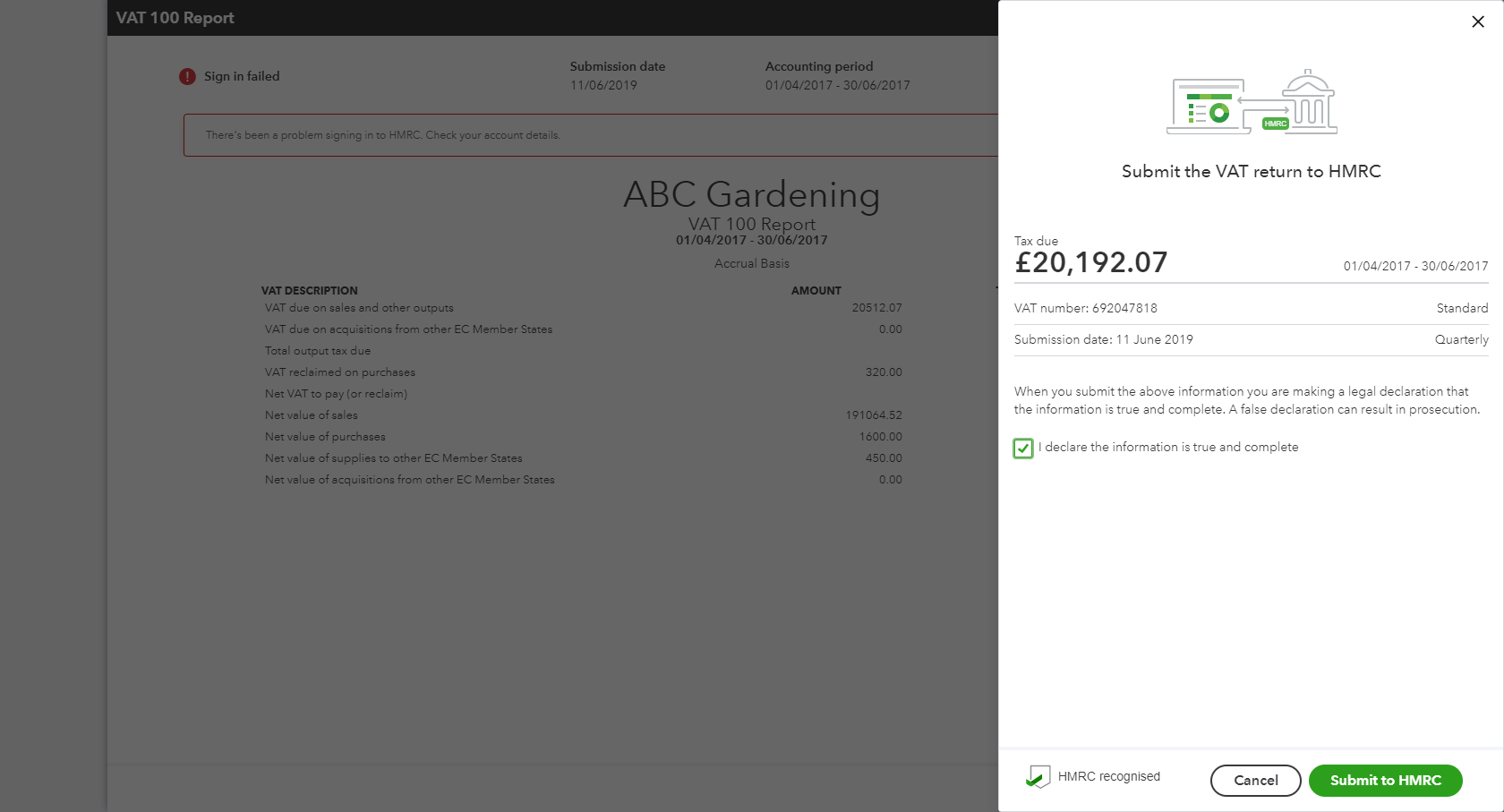Close the Submit VAT return panel
This screenshot has width=1504, height=812.
1478,21
